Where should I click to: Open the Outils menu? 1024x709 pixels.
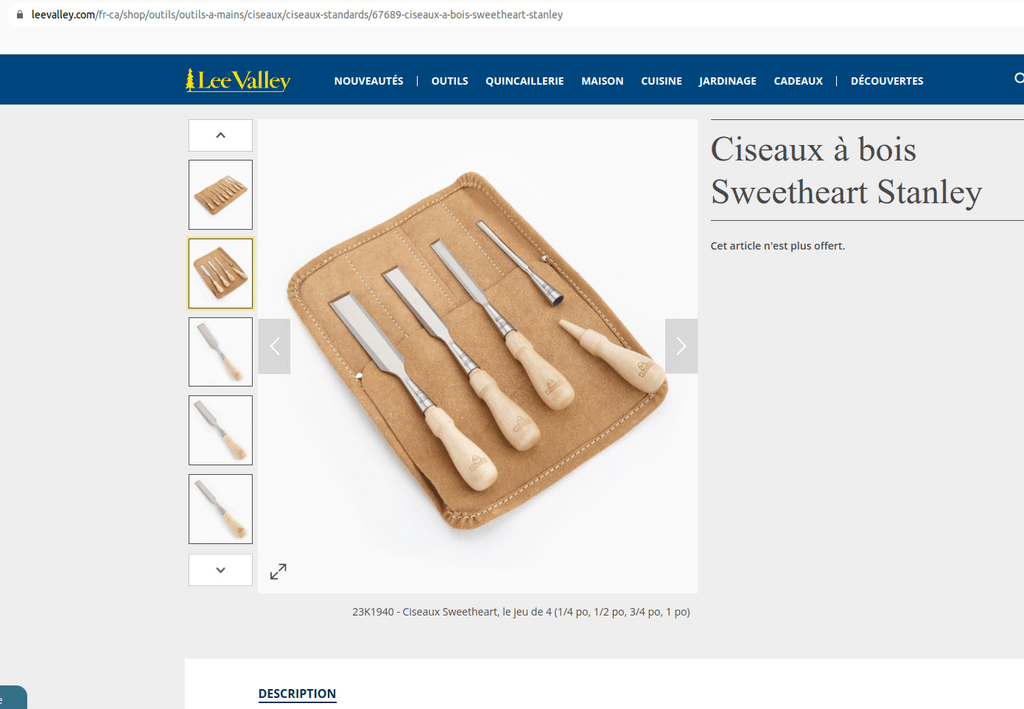click(x=450, y=81)
